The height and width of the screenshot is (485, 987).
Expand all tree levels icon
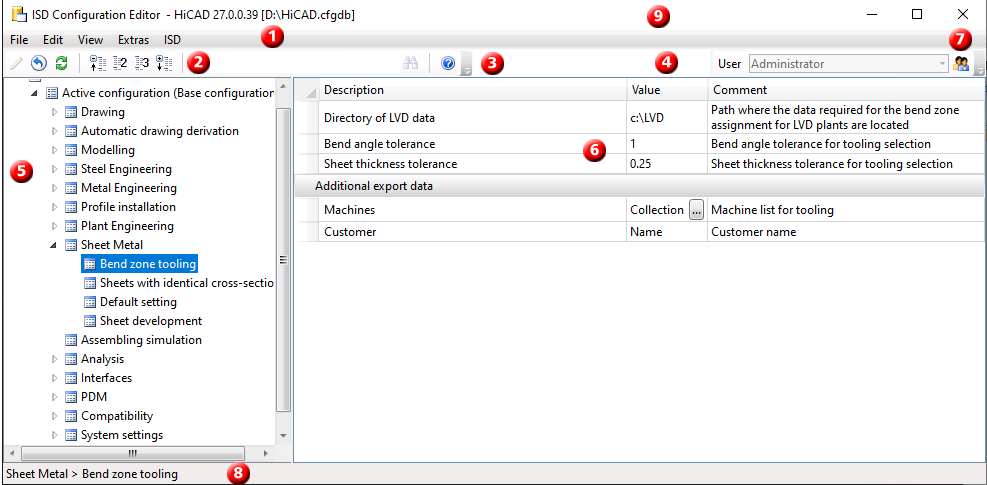[163, 63]
